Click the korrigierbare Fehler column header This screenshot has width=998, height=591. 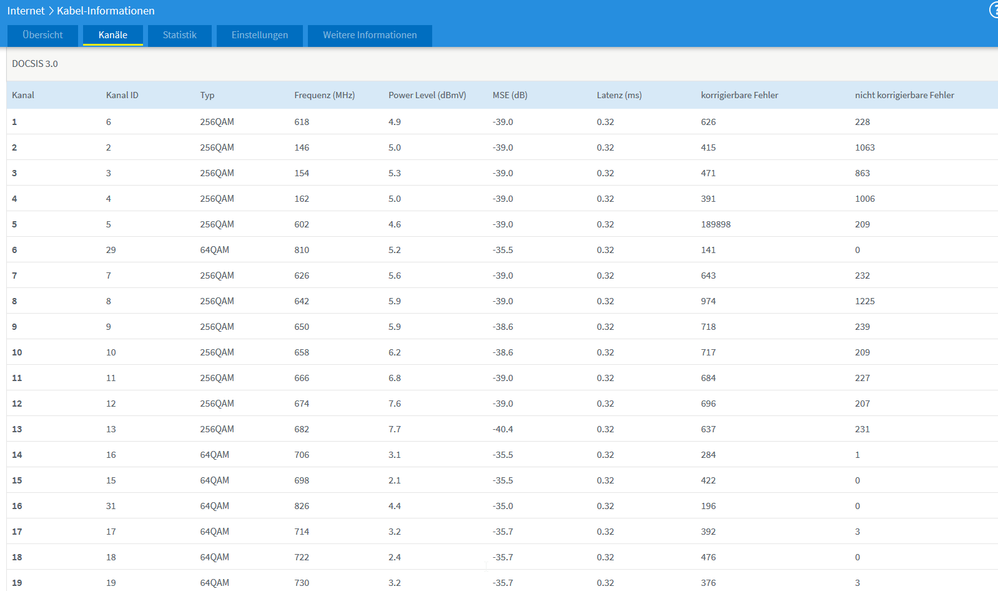click(740, 95)
